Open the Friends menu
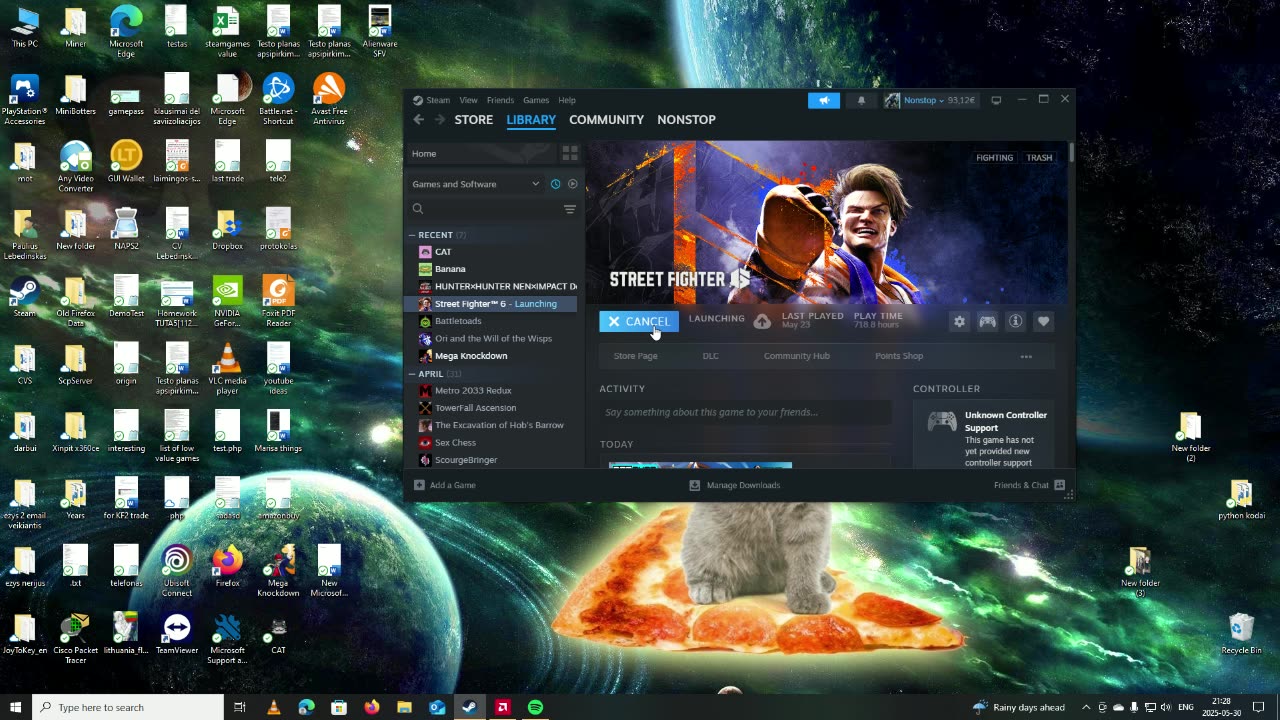 [x=500, y=100]
